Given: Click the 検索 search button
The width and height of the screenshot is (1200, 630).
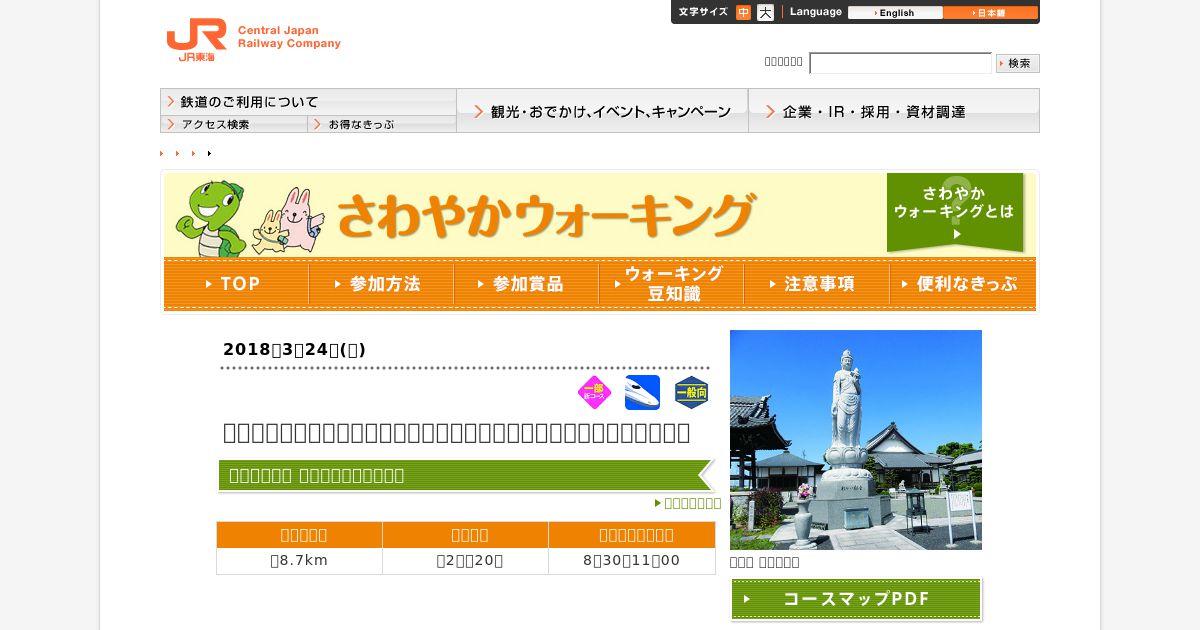Looking at the screenshot, I should 1018,63.
